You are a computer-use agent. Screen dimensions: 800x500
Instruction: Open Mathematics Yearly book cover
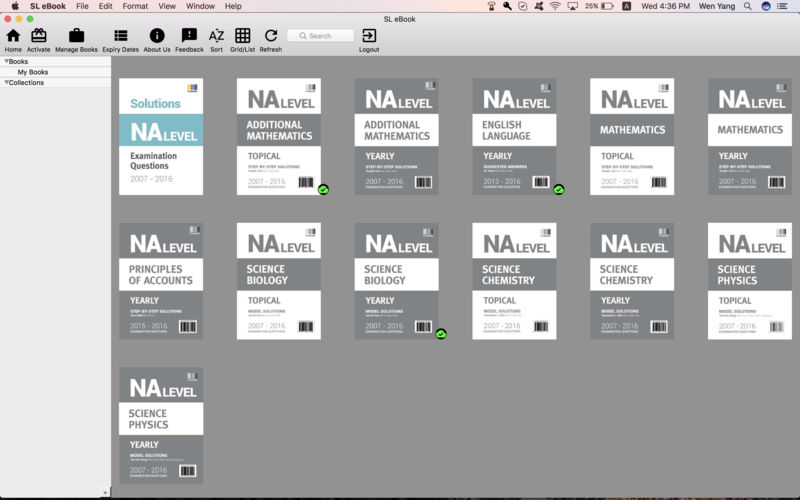click(x=750, y=136)
